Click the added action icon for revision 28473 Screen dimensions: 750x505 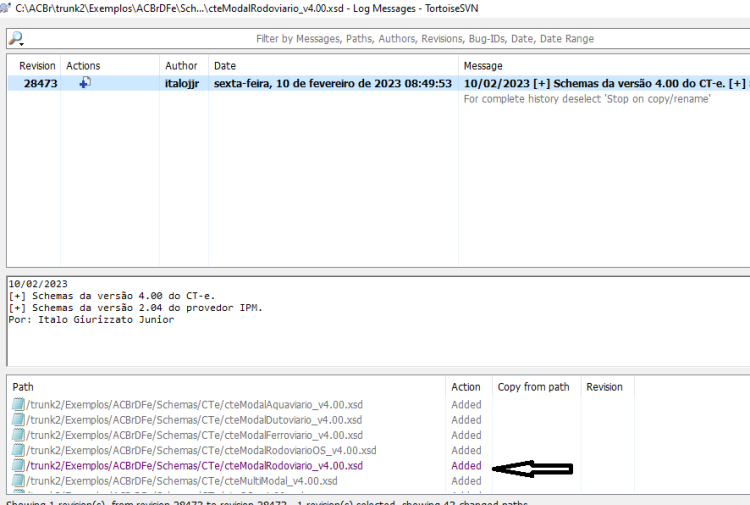click(85, 83)
